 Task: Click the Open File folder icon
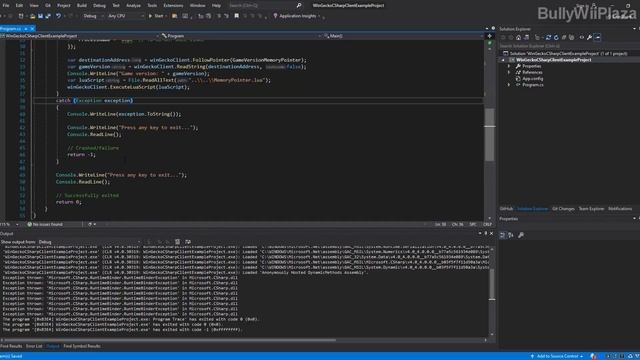(x=32, y=16)
